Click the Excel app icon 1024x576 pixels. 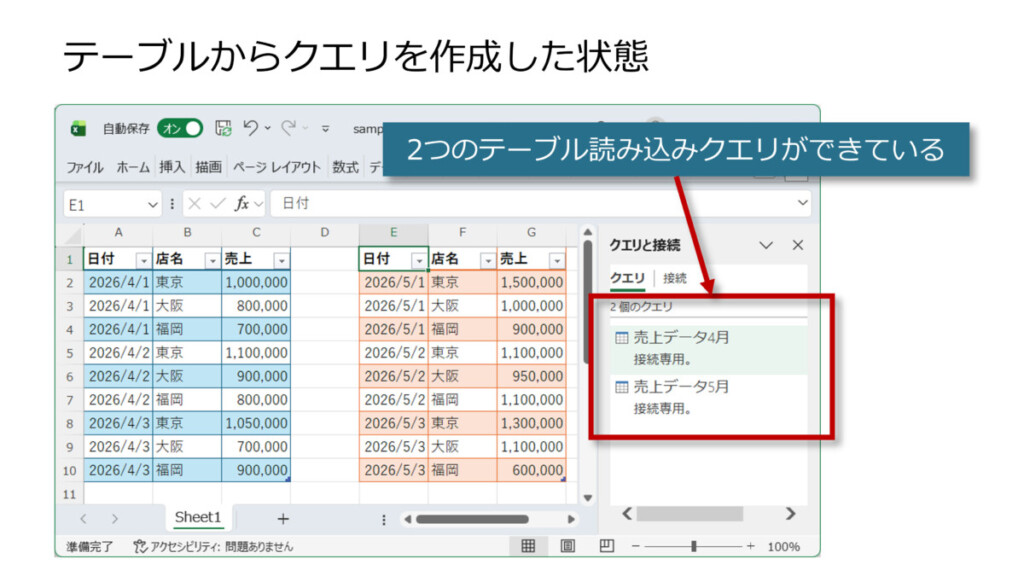[78, 128]
